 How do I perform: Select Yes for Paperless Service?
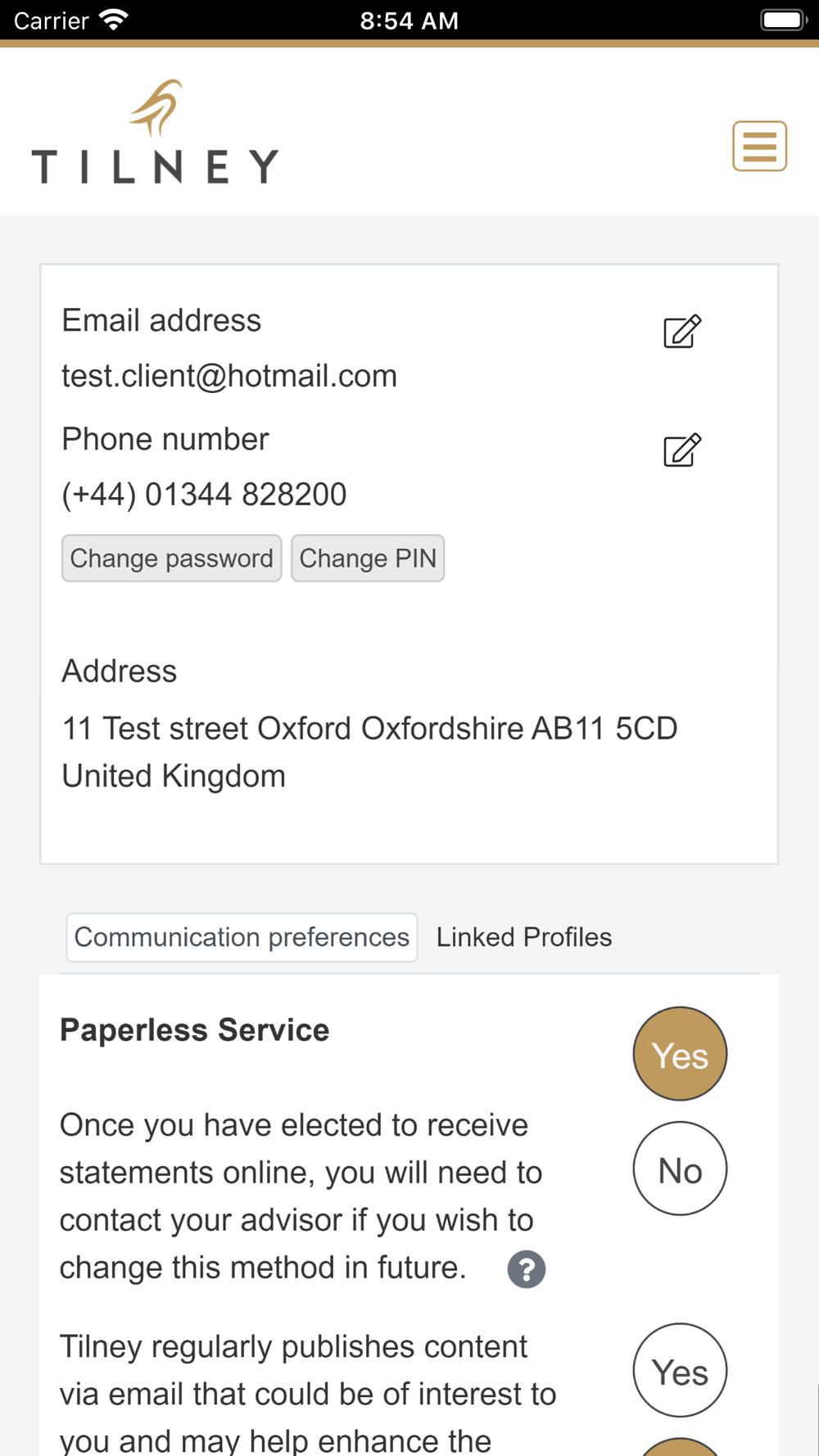(x=680, y=1054)
